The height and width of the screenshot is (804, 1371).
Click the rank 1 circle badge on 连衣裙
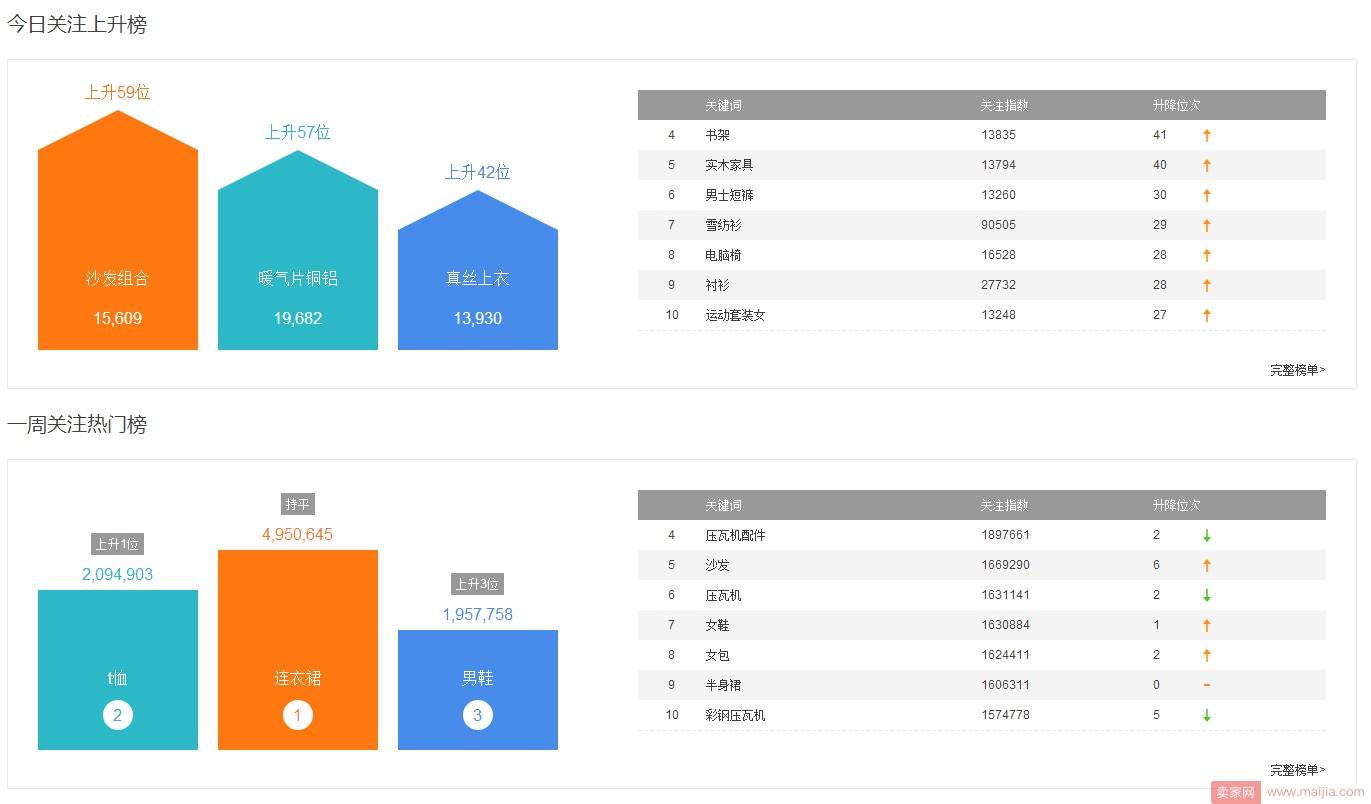coord(298,715)
